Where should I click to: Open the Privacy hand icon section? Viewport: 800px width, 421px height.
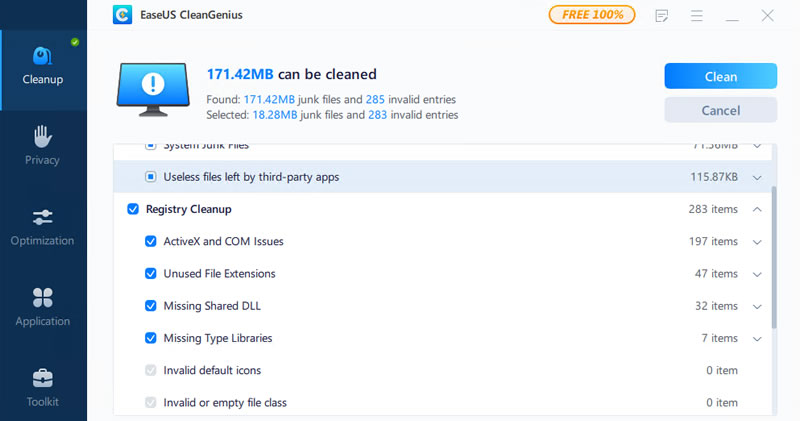[x=43, y=145]
